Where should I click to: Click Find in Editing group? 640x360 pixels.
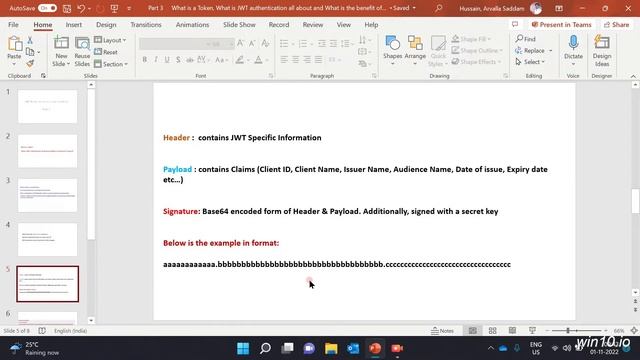[x=526, y=39]
